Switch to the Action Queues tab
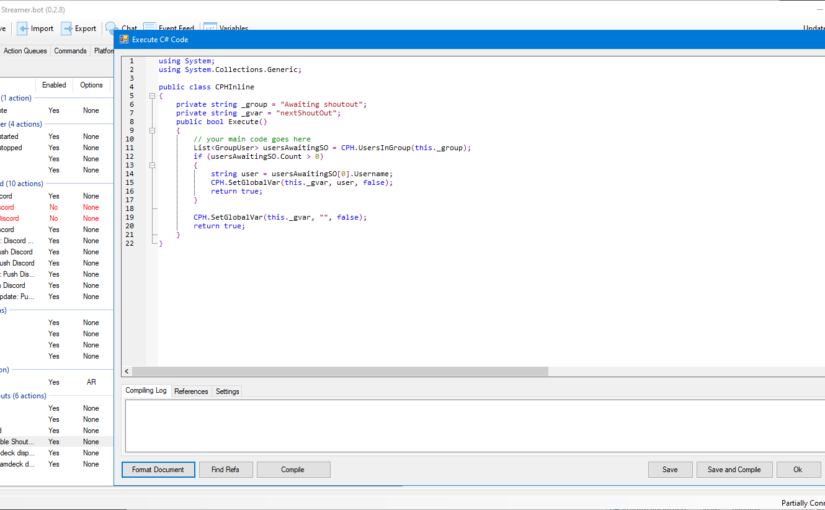The height and width of the screenshot is (510, 825). click(25, 51)
